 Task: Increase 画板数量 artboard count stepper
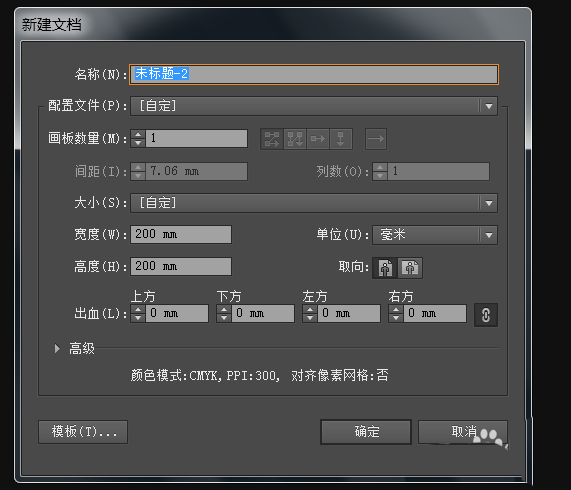pos(138,134)
